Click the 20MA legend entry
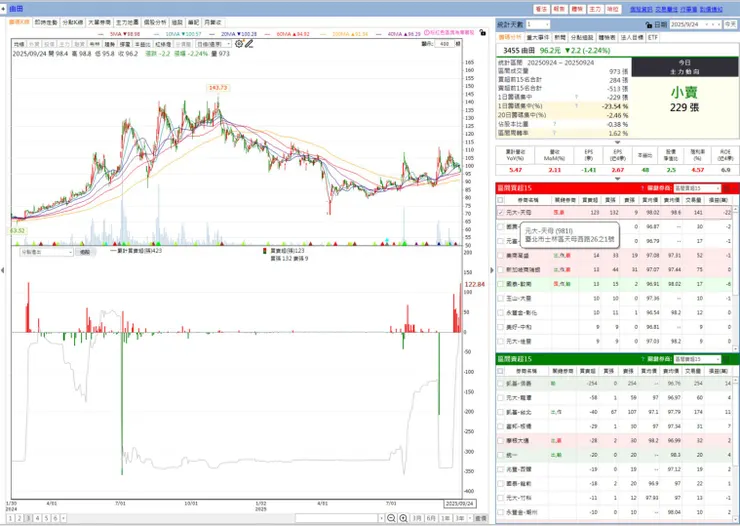740x526 pixels. coord(239,34)
